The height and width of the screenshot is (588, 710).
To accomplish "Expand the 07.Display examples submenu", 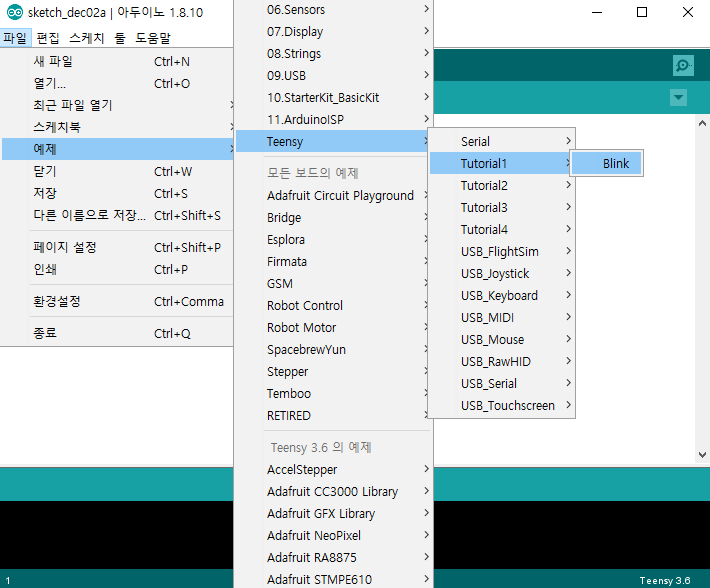I will coord(333,31).
